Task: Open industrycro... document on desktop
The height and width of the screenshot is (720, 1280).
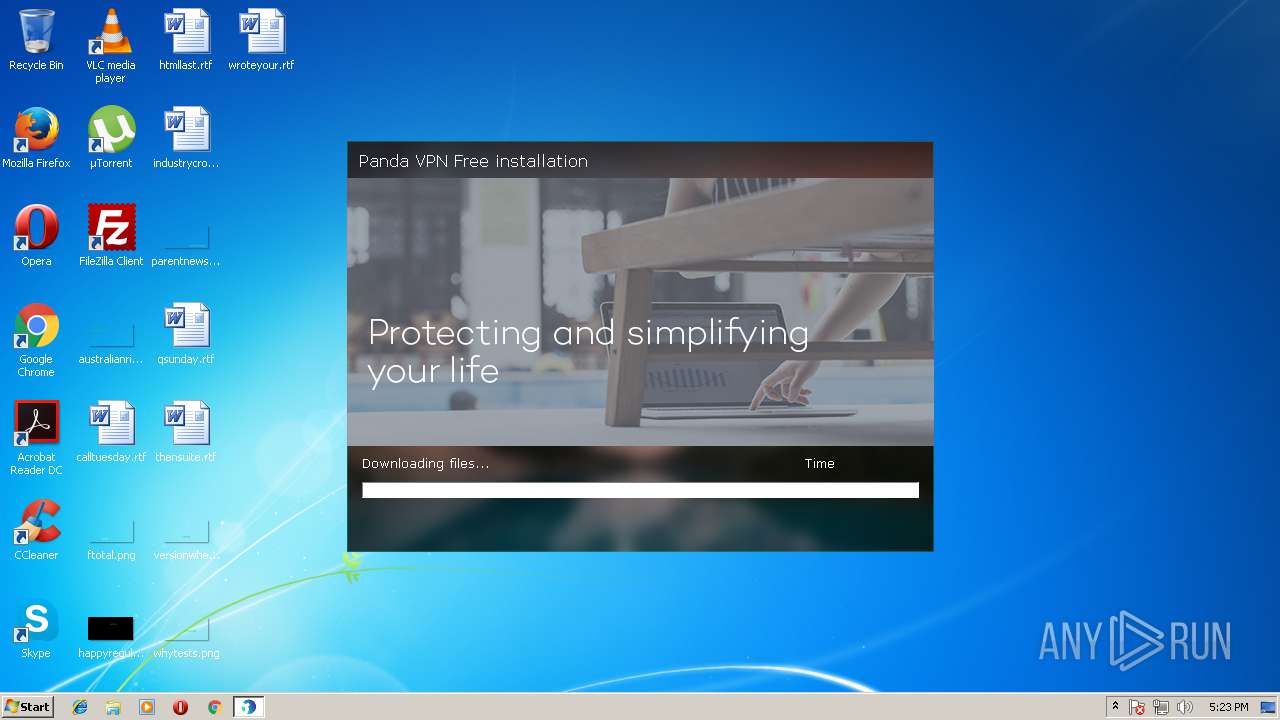Action: tap(186, 138)
